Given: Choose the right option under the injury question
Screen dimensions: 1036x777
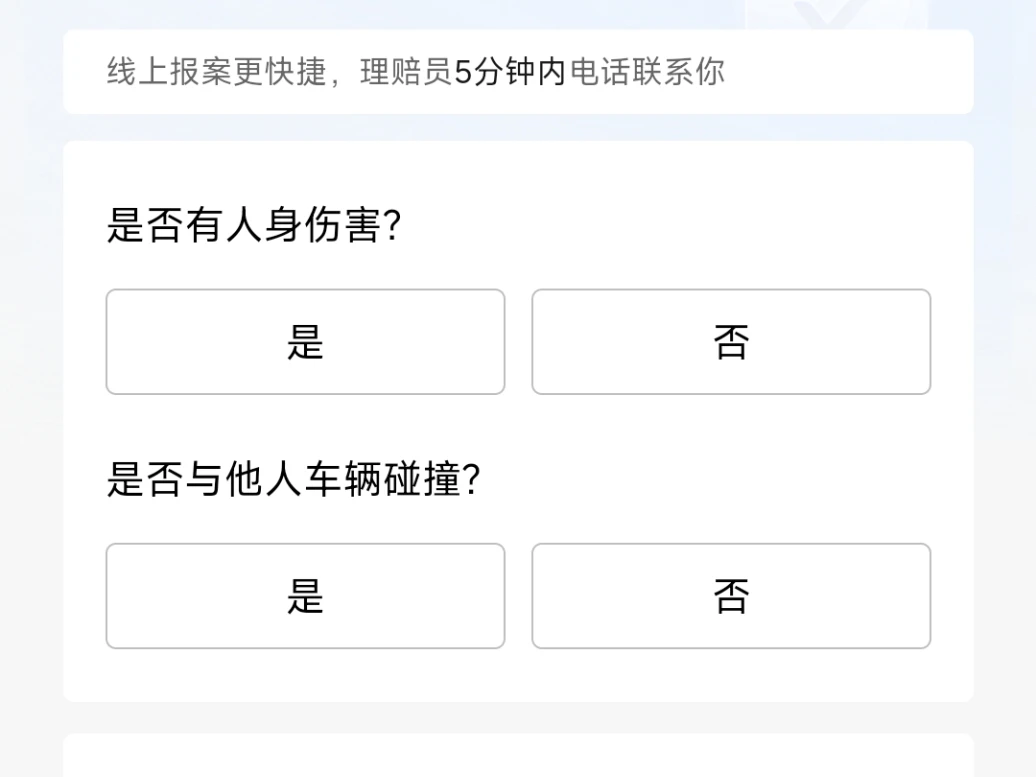Looking at the screenshot, I should coord(731,342).
